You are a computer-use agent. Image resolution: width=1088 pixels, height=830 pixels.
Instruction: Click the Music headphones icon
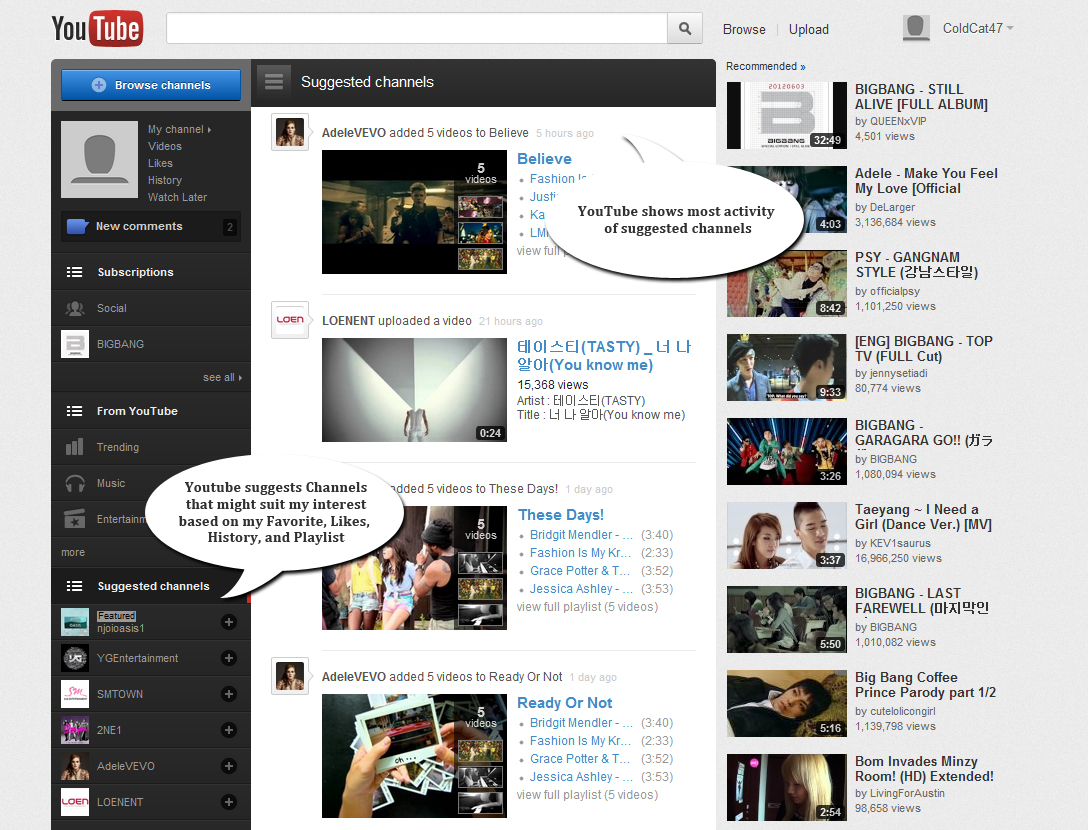[75, 483]
